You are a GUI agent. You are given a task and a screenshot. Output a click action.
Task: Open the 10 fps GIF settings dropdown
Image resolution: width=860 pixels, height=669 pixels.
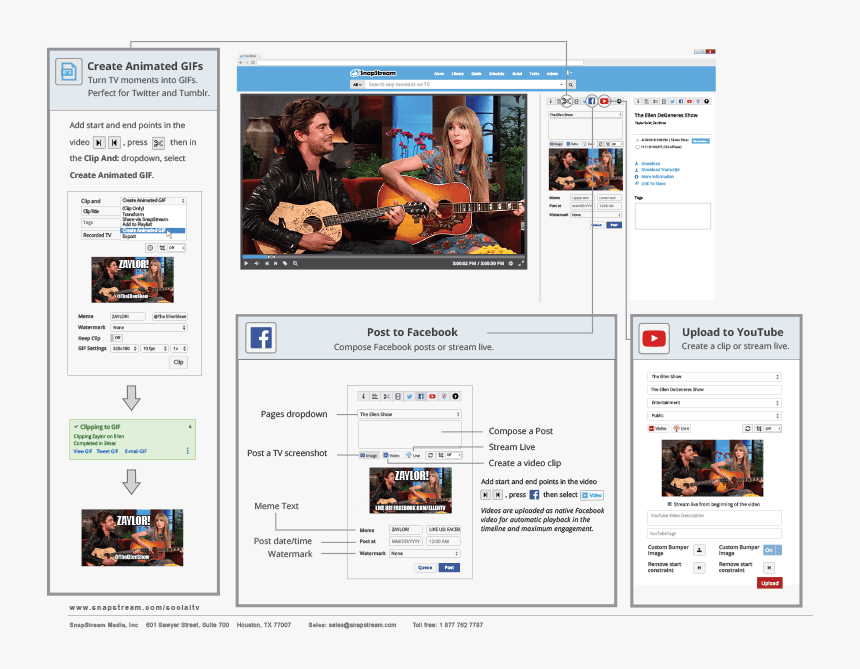click(x=155, y=349)
